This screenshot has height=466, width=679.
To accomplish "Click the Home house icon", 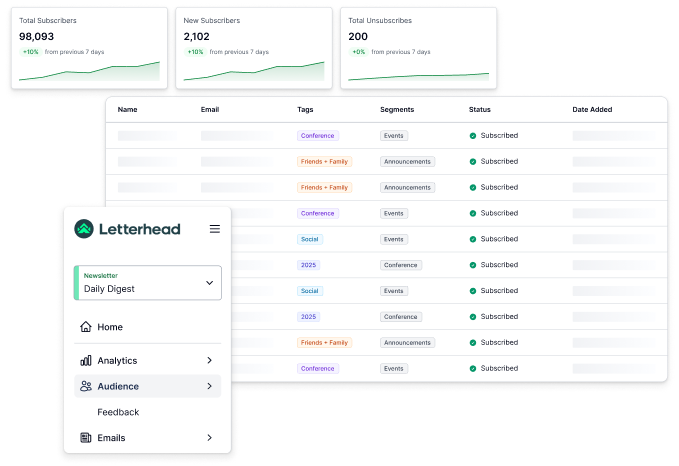I will [x=86, y=327].
